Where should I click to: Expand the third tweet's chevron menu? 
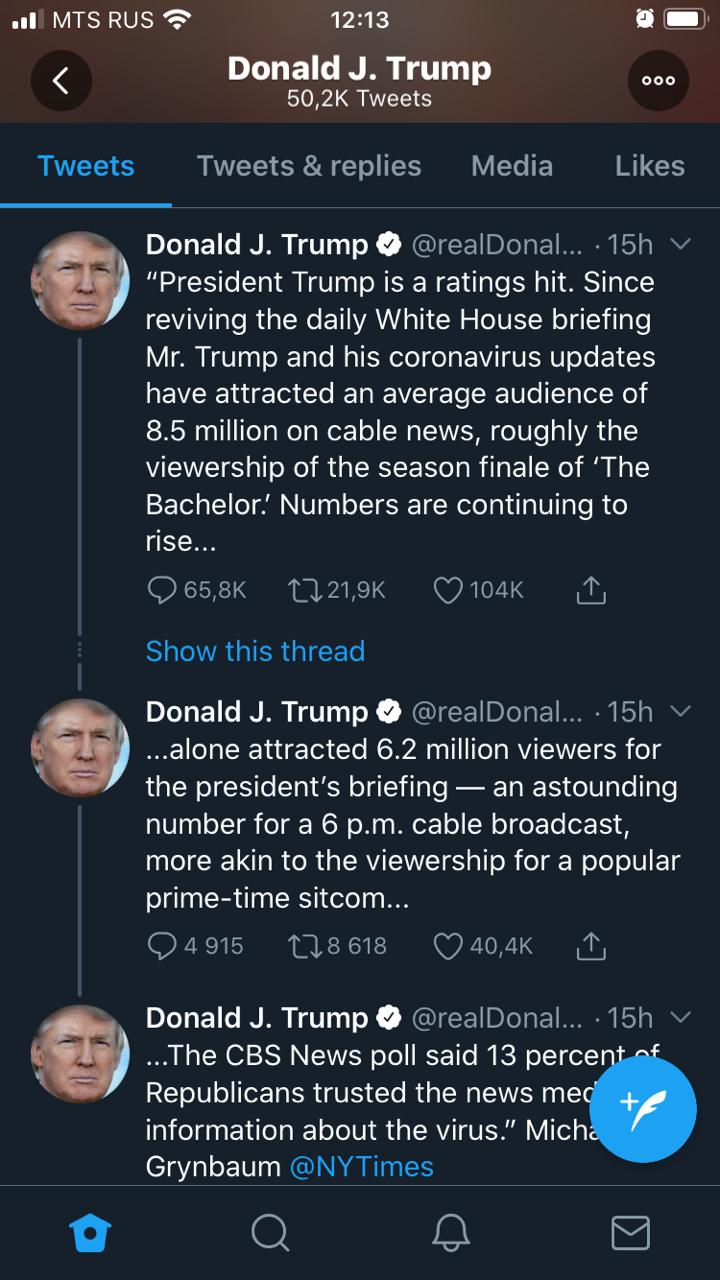[x=680, y=1017]
